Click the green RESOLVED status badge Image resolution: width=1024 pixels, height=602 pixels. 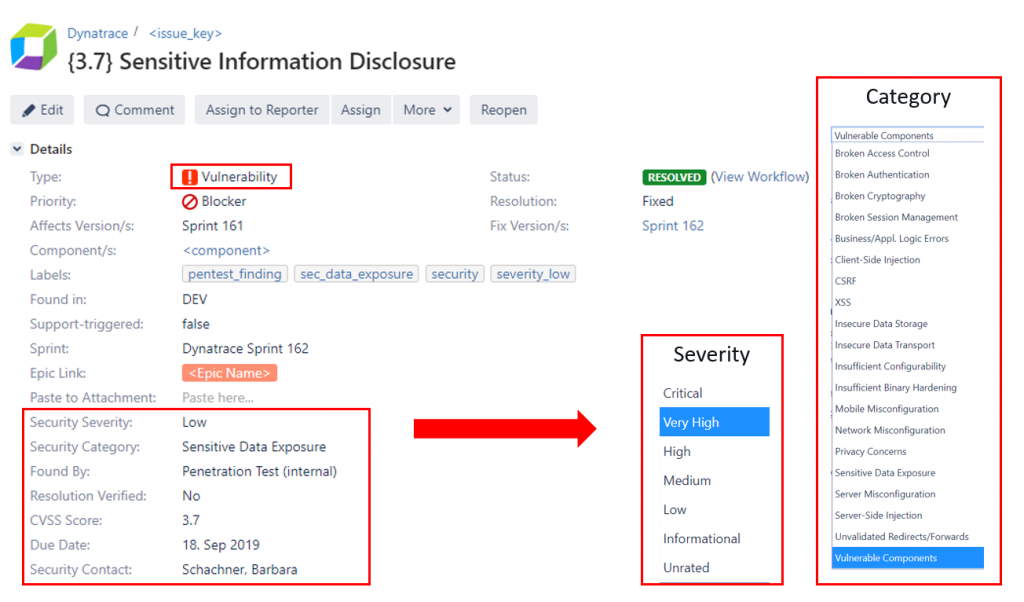pyautogui.click(x=674, y=177)
